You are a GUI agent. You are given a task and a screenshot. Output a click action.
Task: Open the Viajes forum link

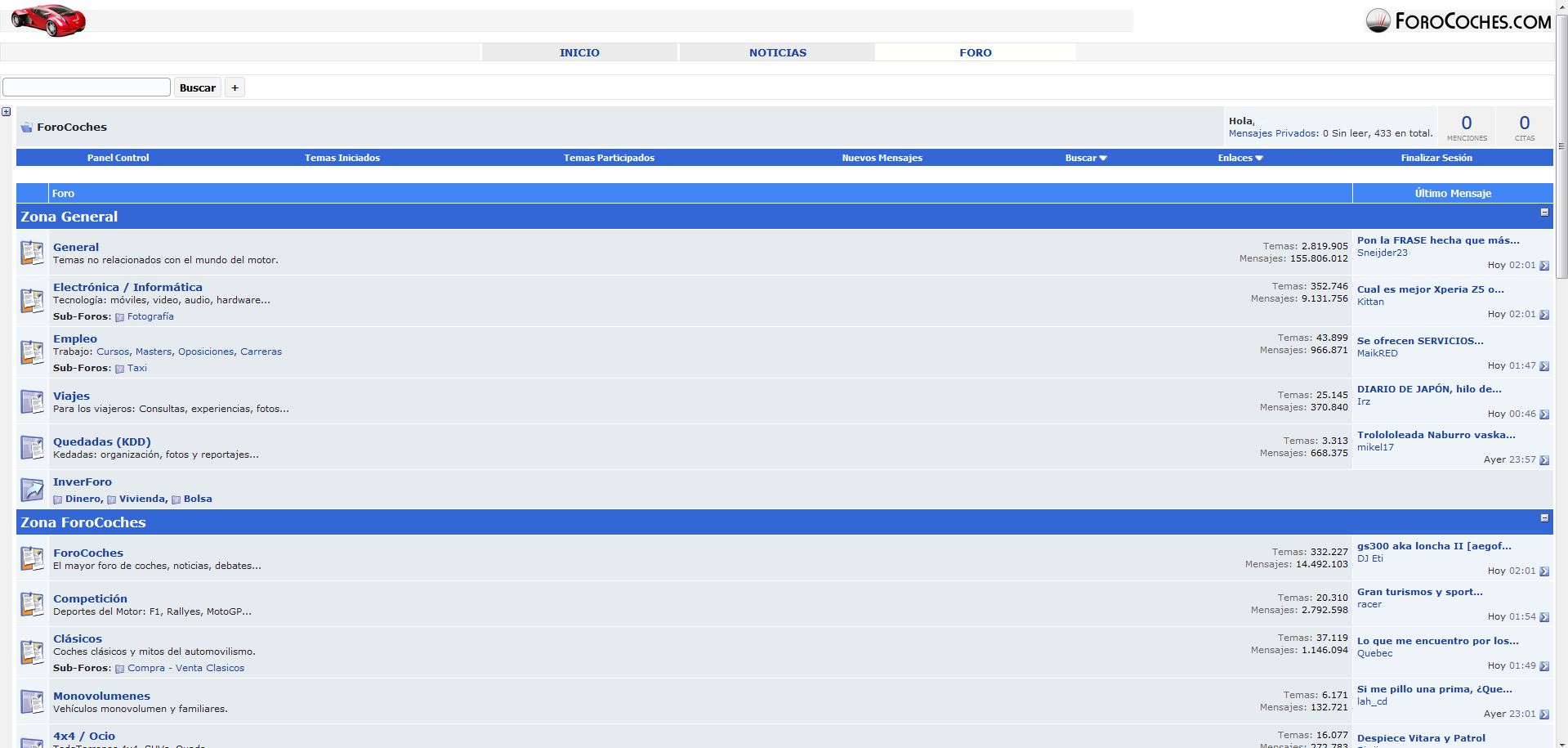coord(71,396)
